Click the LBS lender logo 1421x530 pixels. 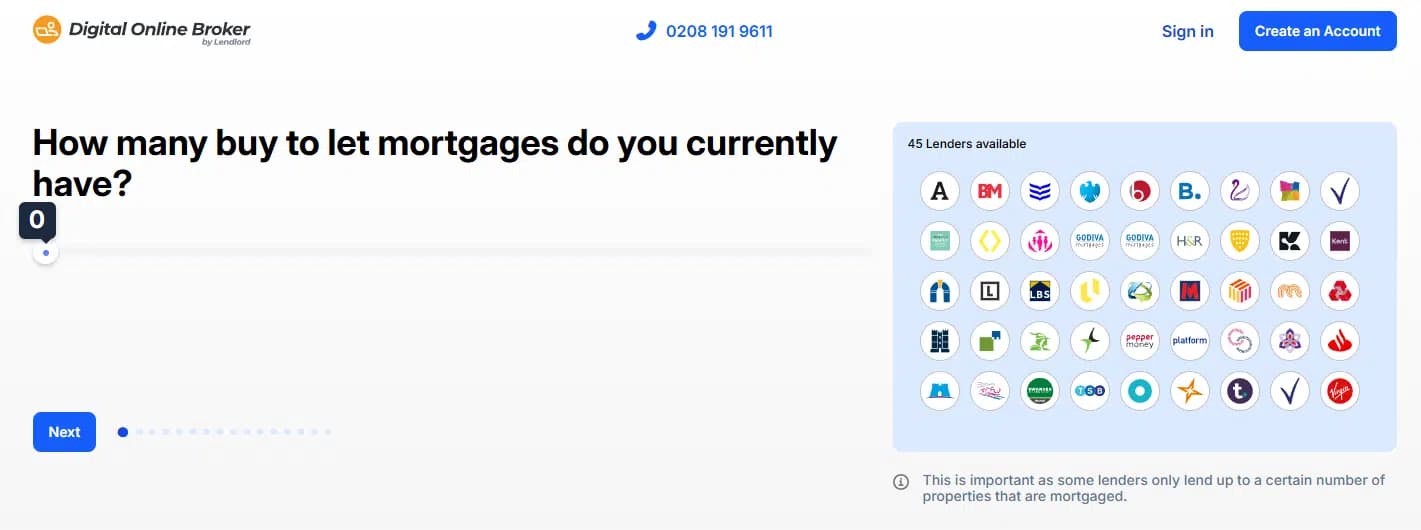[x=1040, y=291]
